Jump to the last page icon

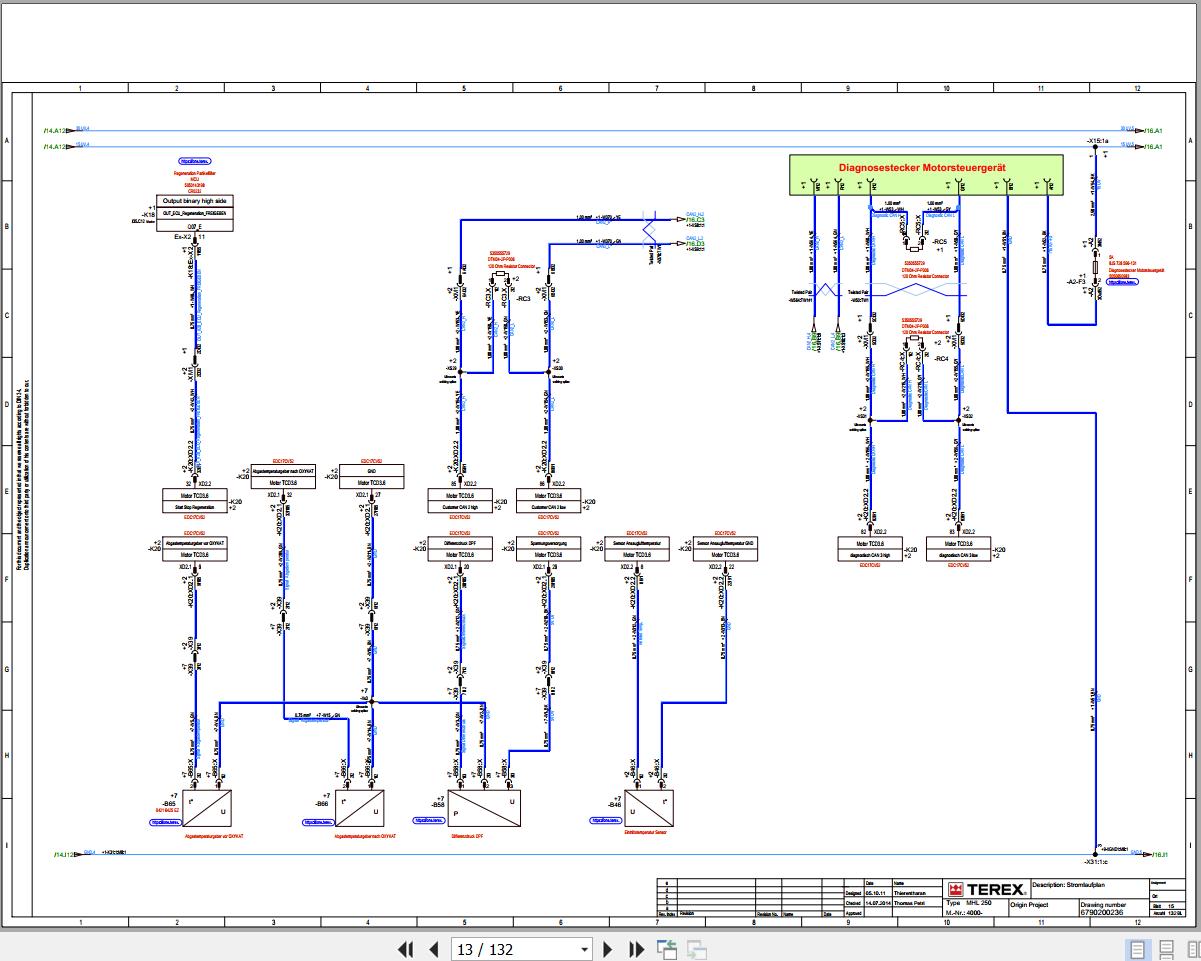637,949
